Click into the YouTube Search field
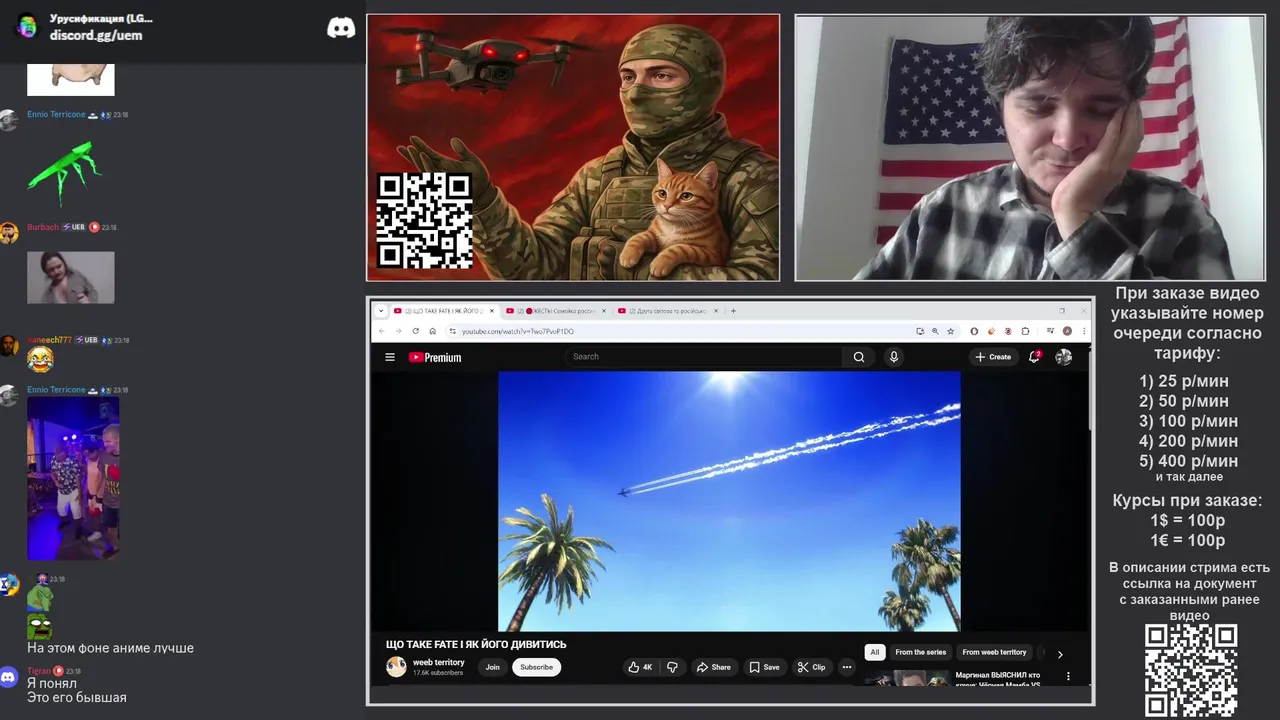This screenshot has height=720, width=1280. tap(705, 357)
